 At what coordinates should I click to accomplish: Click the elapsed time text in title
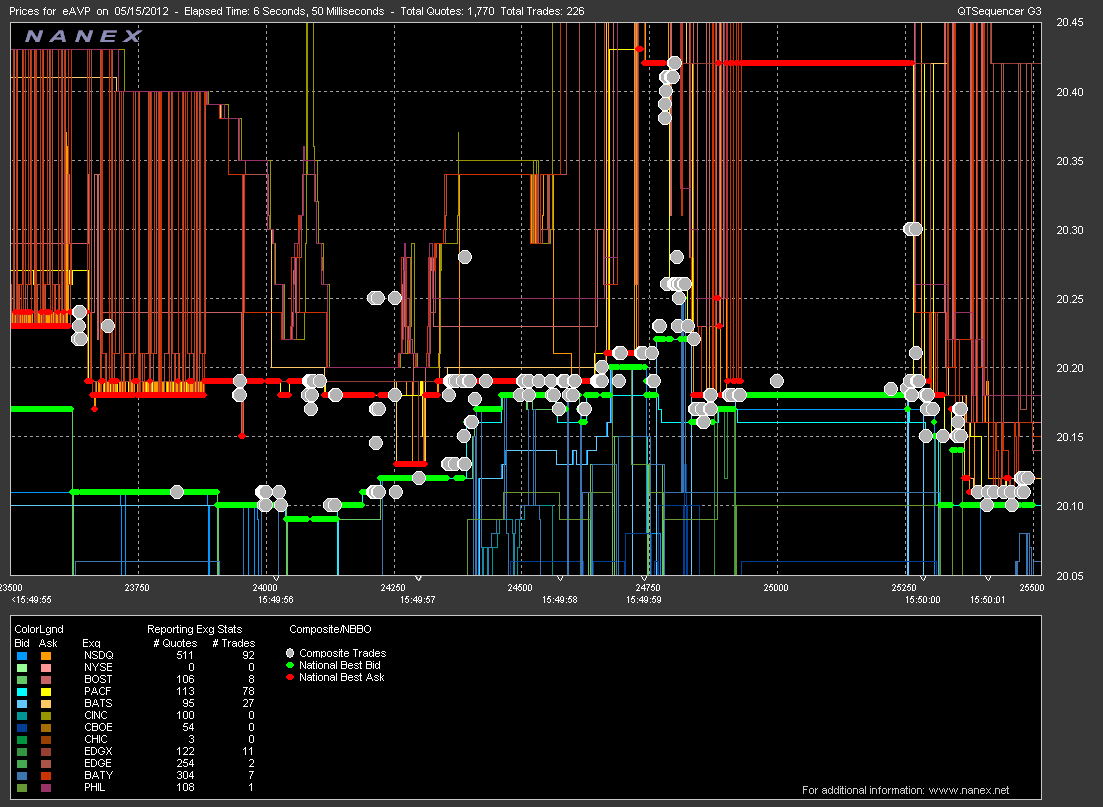[x=284, y=11]
